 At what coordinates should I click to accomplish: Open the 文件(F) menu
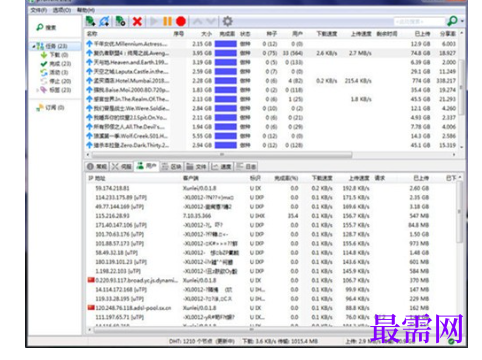[39, 10]
